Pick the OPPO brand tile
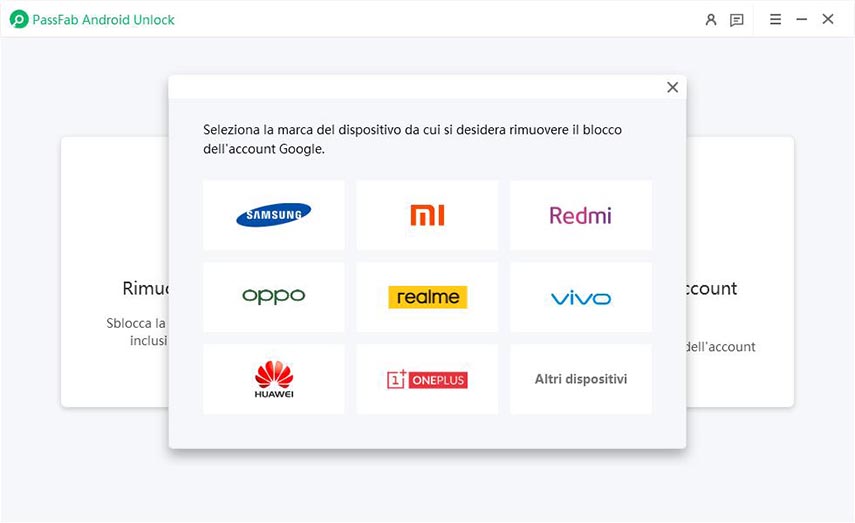The height and width of the screenshot is (523, 855). 273,297
